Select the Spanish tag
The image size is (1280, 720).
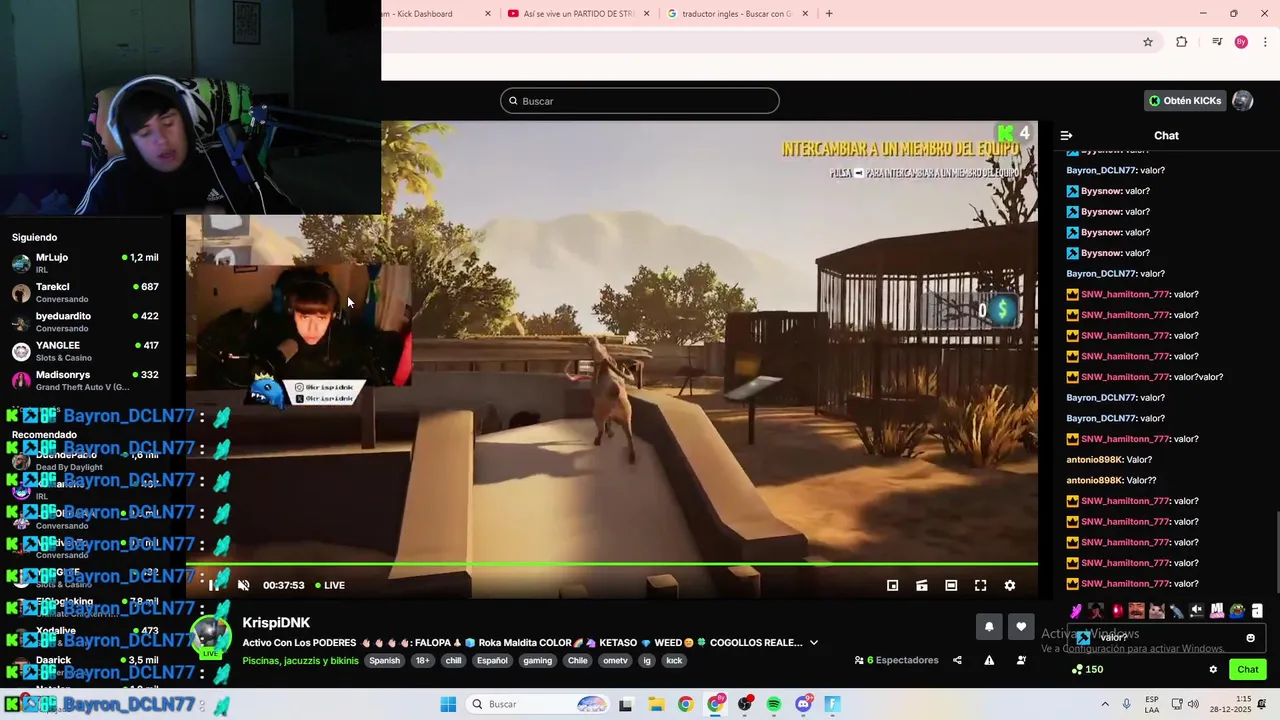pos(384,660)
